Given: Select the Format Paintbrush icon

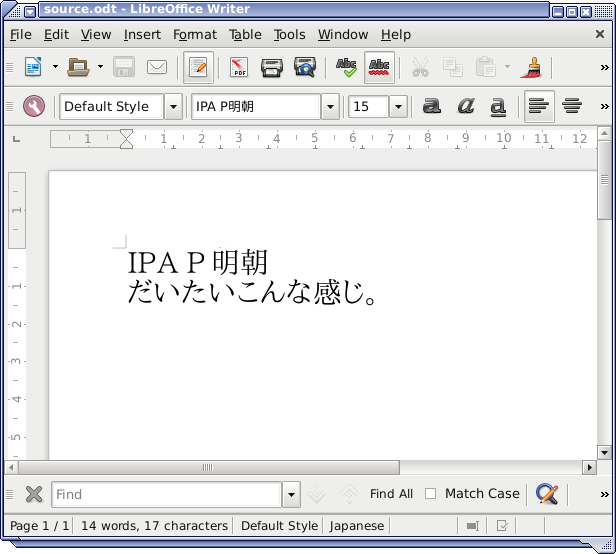Looking at the screenshot, I should pyautogui.click(x=531, y=67).
